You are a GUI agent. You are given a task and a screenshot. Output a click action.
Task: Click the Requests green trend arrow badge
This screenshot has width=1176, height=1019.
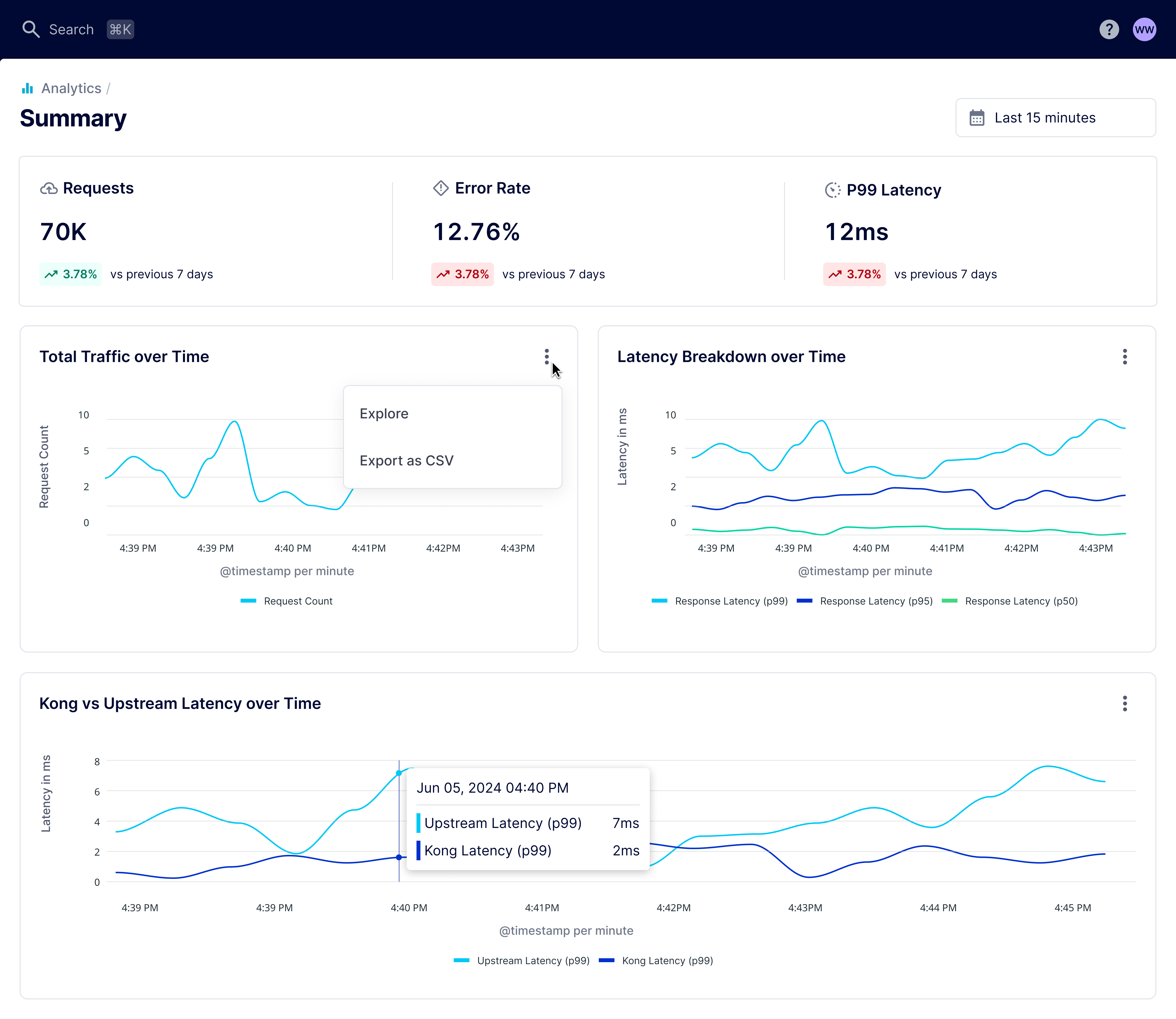[71, 274]
